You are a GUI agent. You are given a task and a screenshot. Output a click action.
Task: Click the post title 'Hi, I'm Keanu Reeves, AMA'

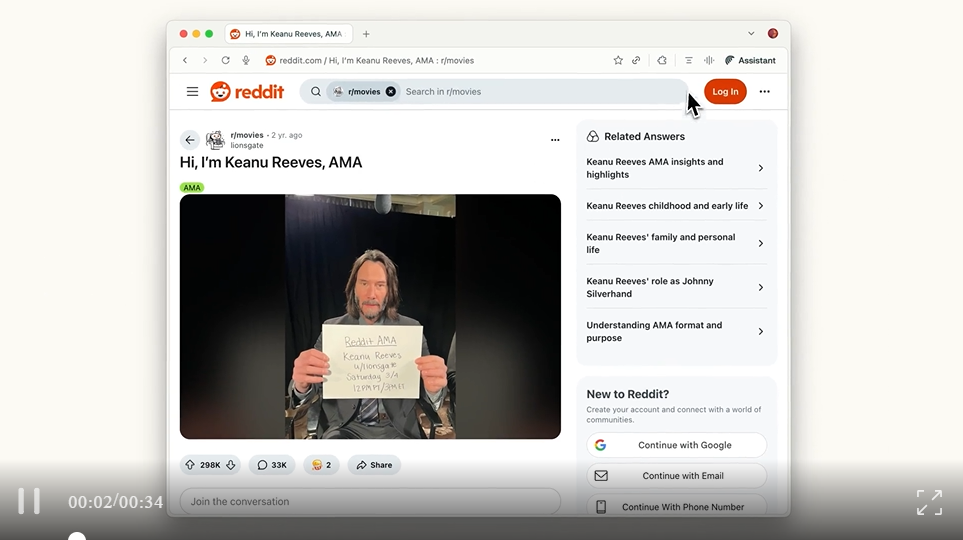pos(271,162)
